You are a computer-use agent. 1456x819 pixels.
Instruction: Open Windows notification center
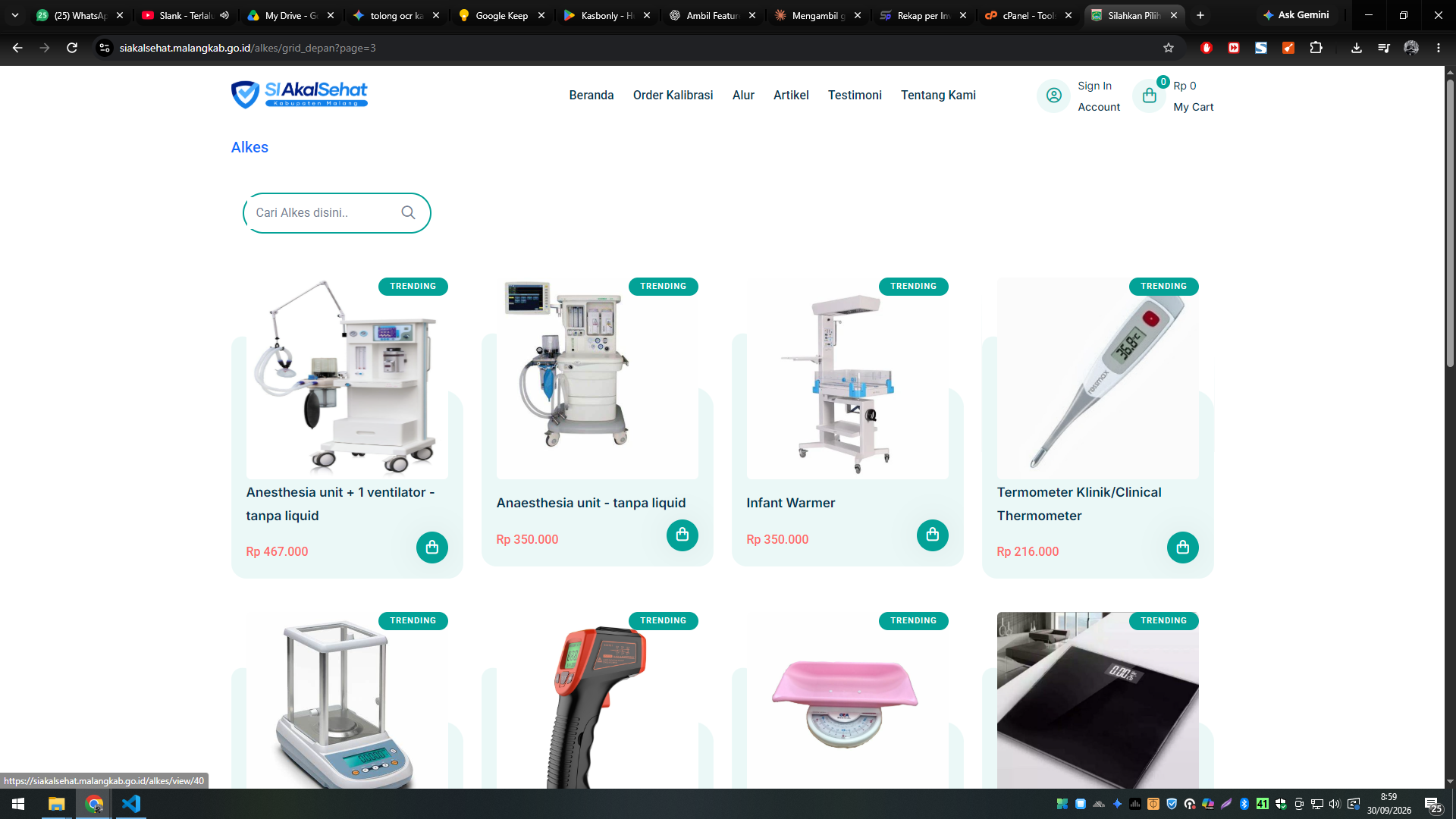1433,804
